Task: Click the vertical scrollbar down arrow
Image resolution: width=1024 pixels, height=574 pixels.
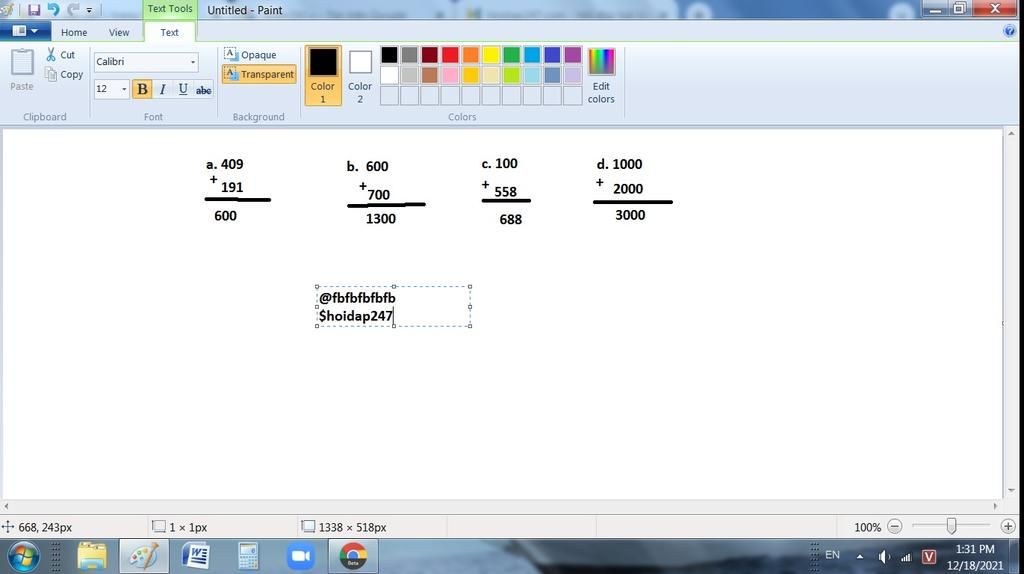Action: coord(1011,490)
